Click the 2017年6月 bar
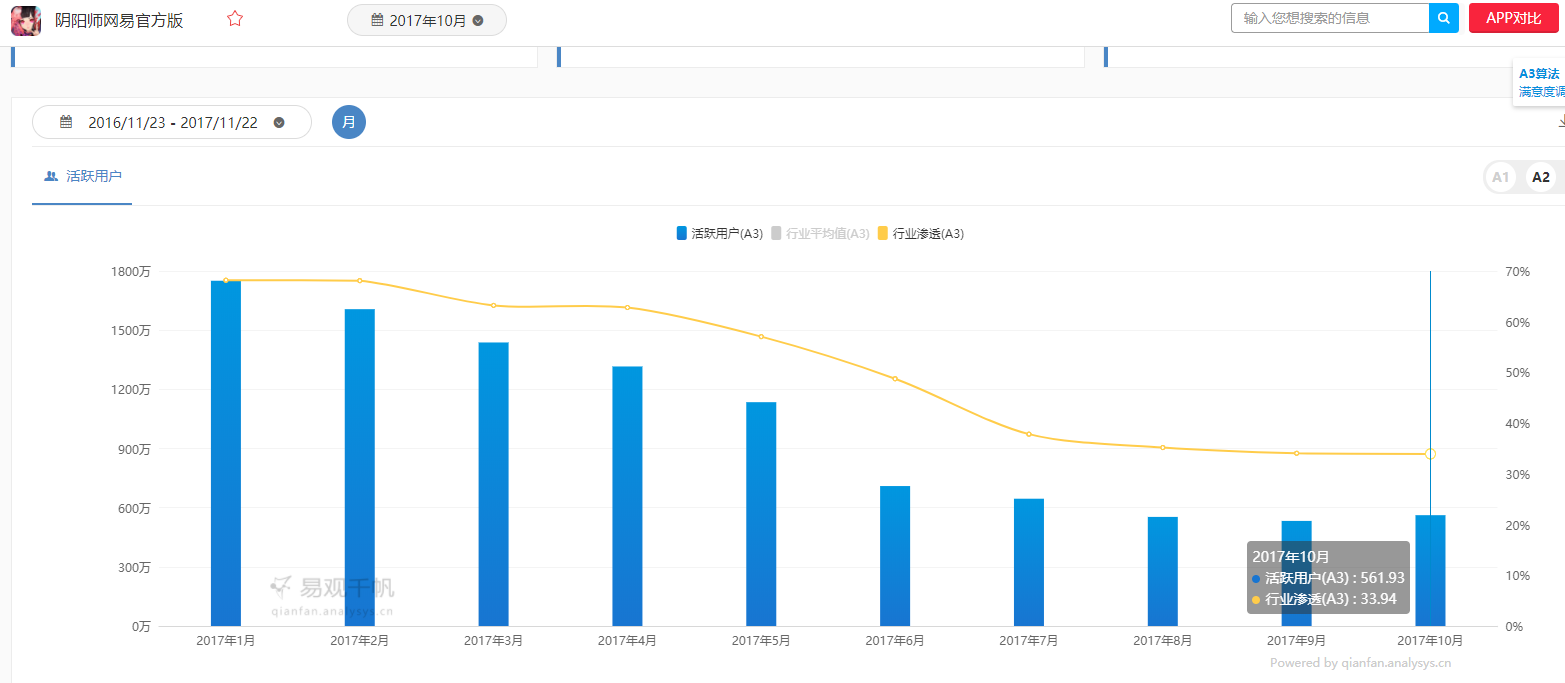The image size is (1565, 683). (x=895, y=556)
